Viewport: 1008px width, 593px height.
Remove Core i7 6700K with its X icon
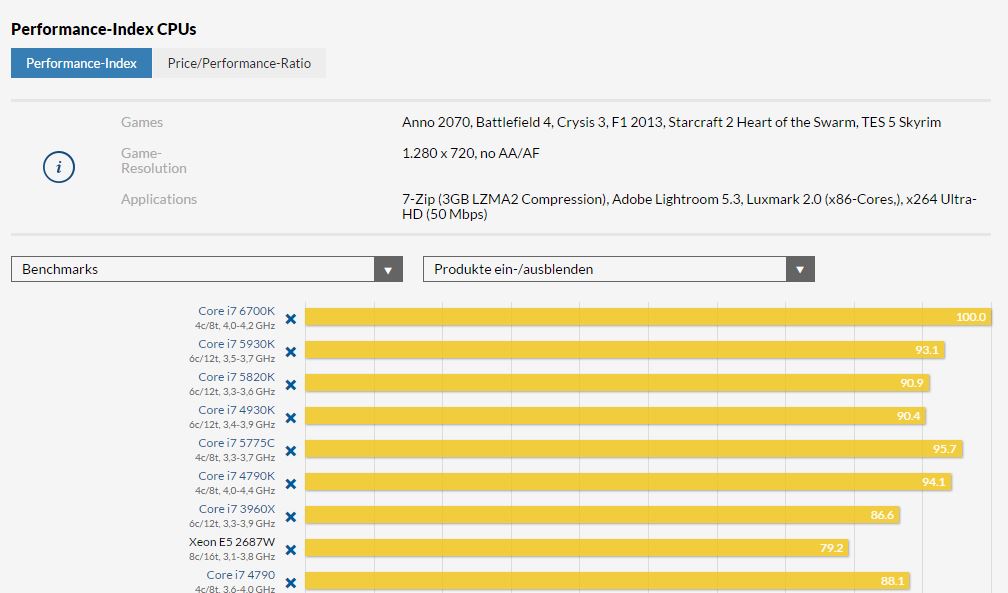coord(291,319)
